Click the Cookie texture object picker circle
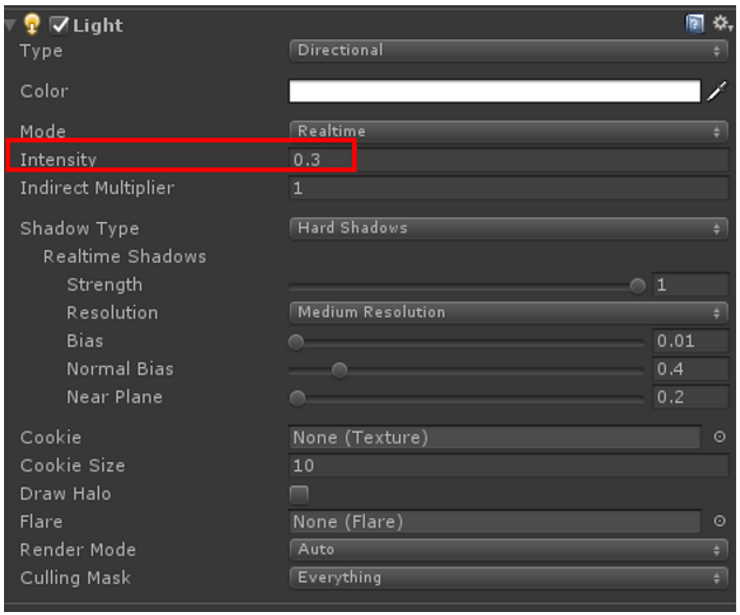740x615 pixels. (719, 437)
